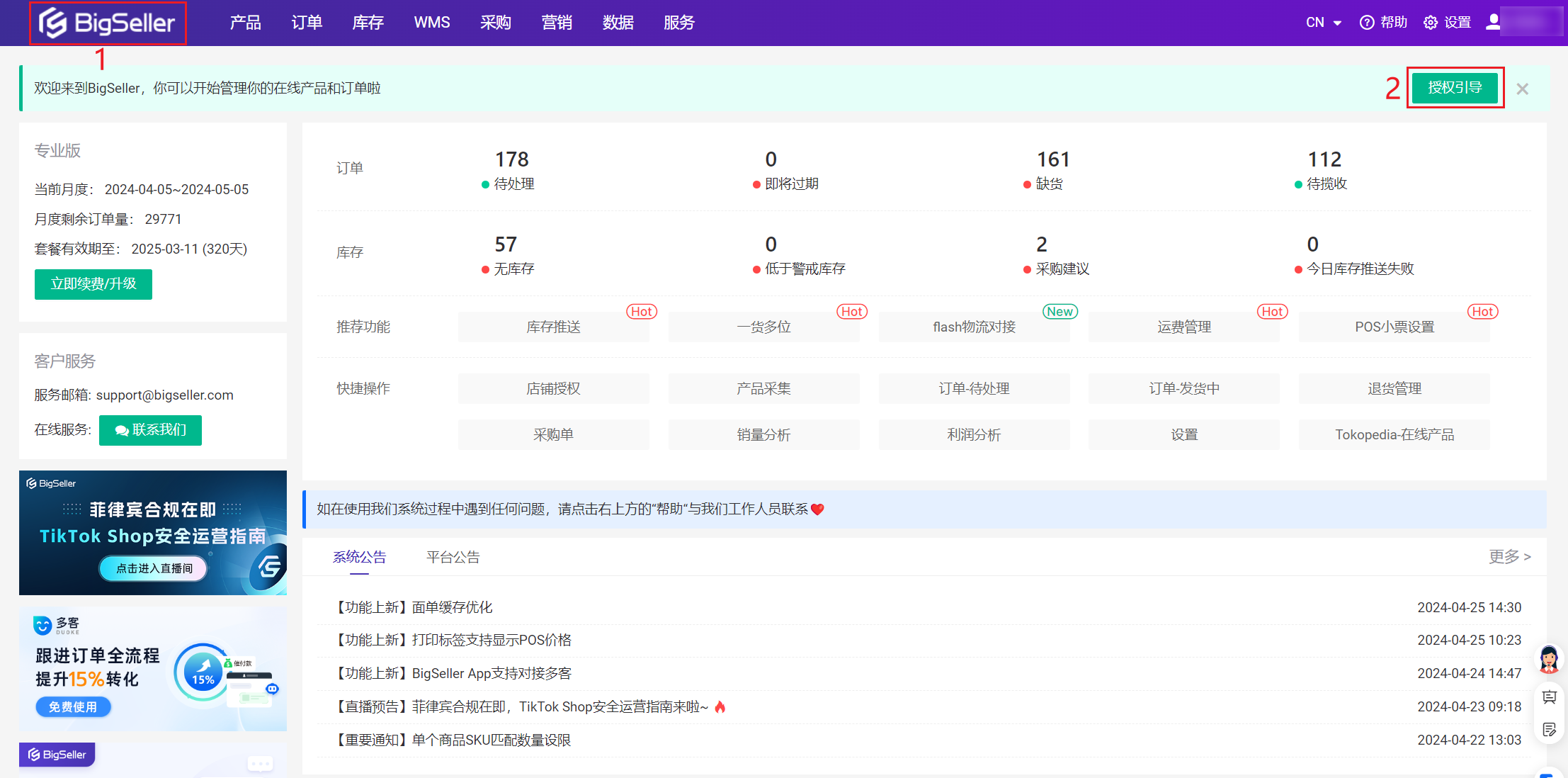Open the 营销 menu
Viewport: 1568px width, 778px height.
[x=557, y=23]
